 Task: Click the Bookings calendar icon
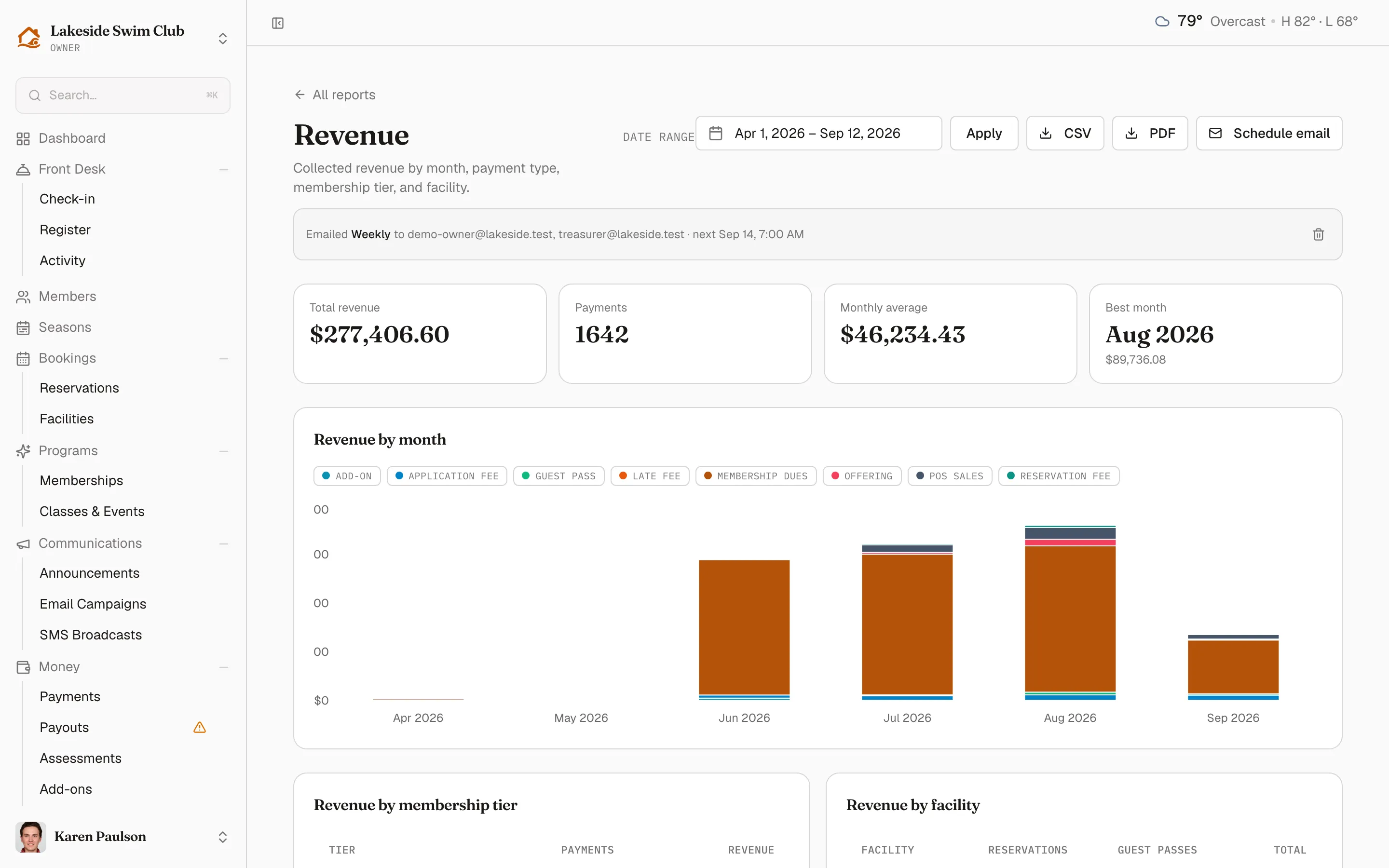(23, 359)
